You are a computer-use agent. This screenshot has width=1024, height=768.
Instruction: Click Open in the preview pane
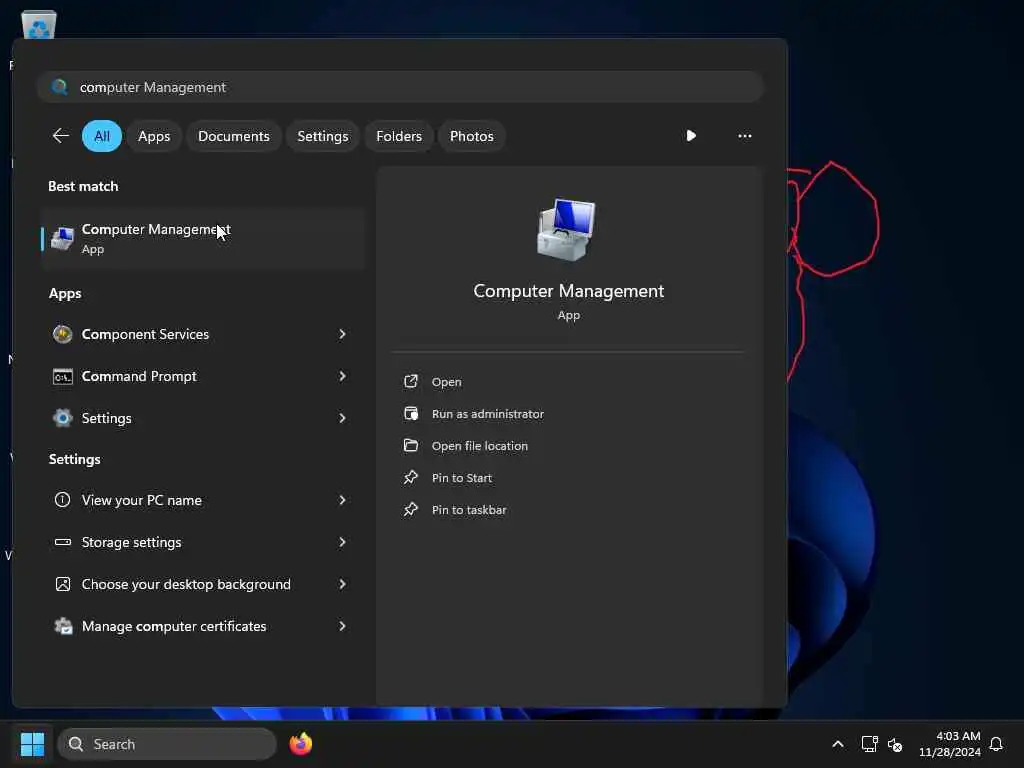pyautogui.click(x=447, y=382)
